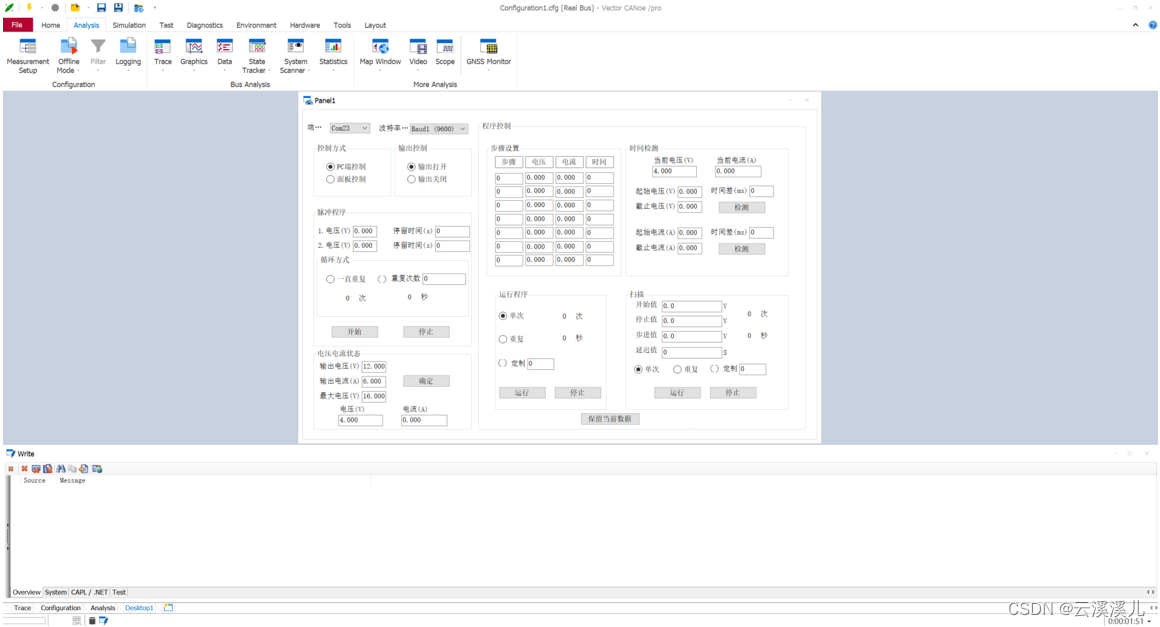
Task: Open the Baud1 (9600) baud rate dropdown
Action: tap(439, 129)
